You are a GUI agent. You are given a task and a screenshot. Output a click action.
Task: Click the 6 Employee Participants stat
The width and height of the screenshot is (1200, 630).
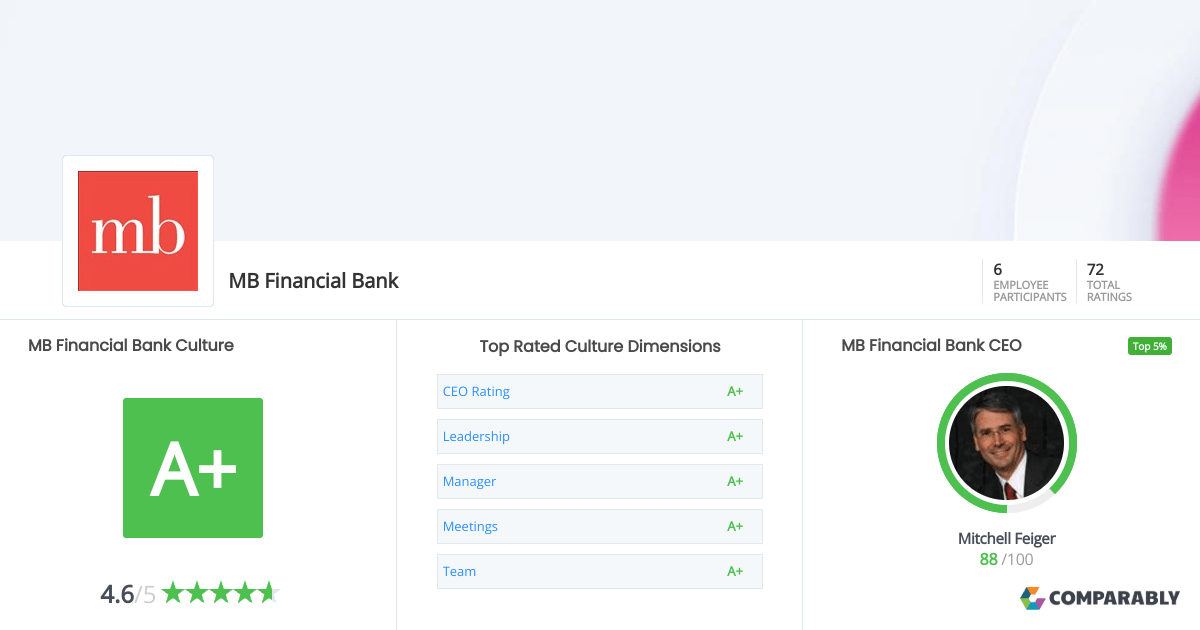point(1029,282)
